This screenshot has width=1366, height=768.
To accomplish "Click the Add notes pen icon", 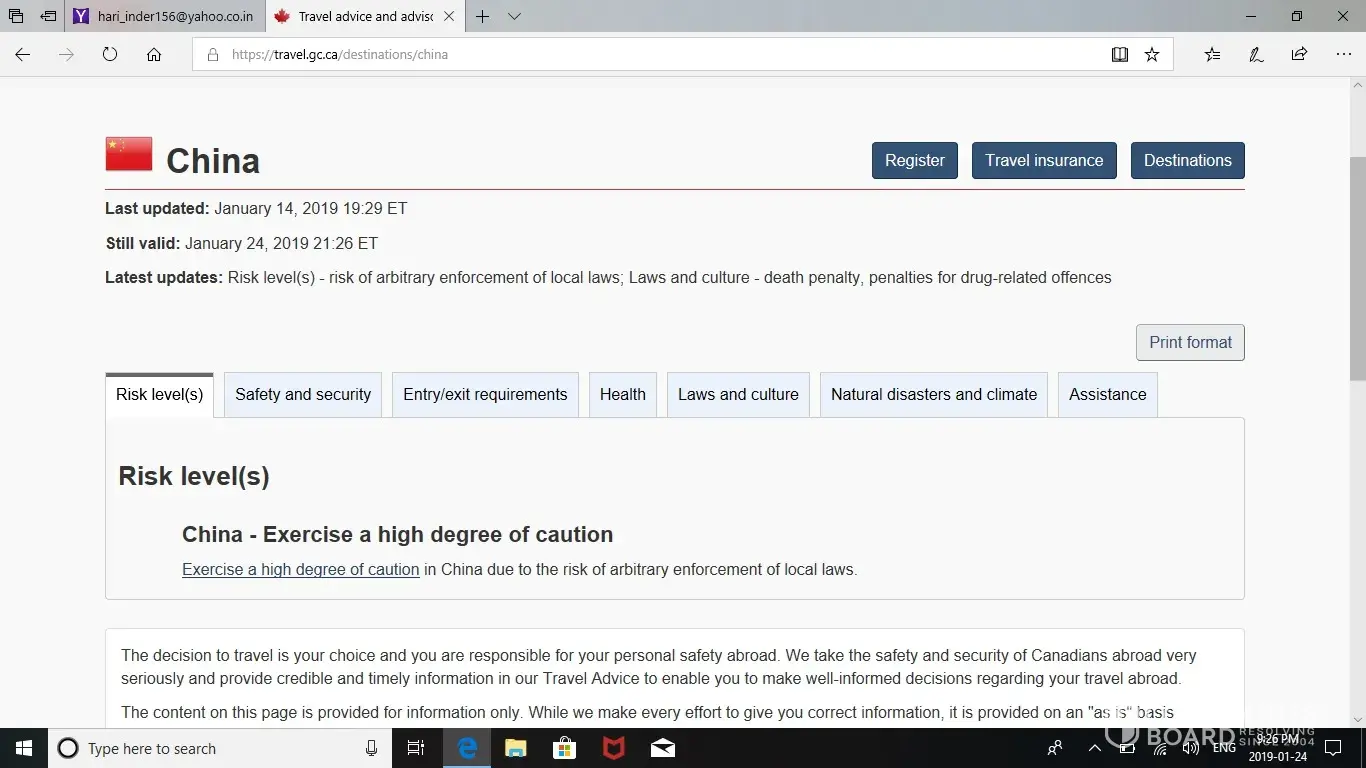I will click(x=1256, y=55).
